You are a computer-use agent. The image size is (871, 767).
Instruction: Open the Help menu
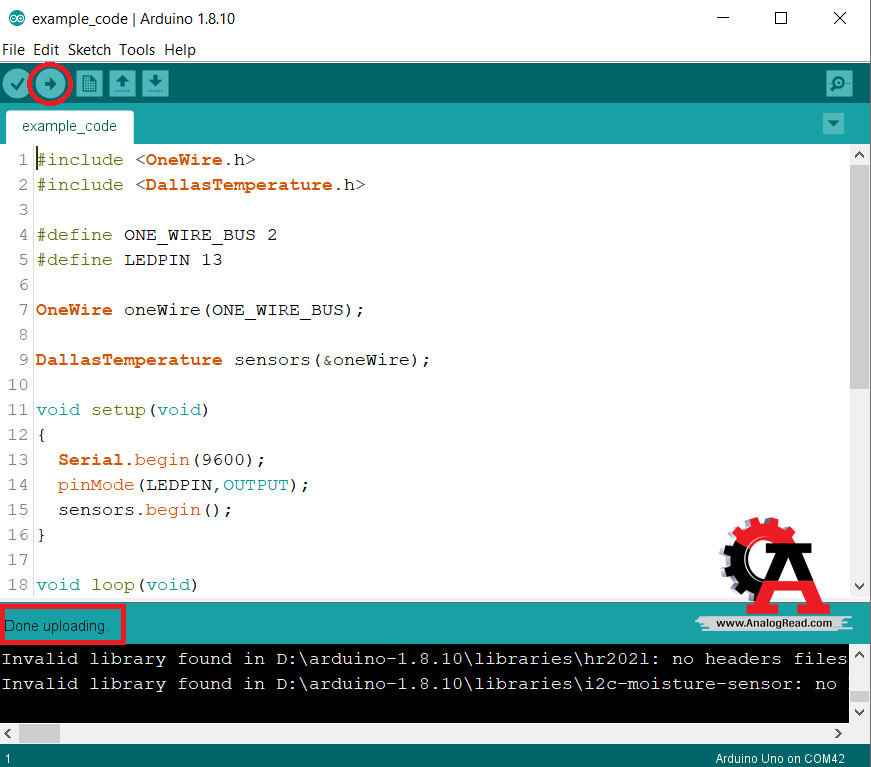[180, 50]
